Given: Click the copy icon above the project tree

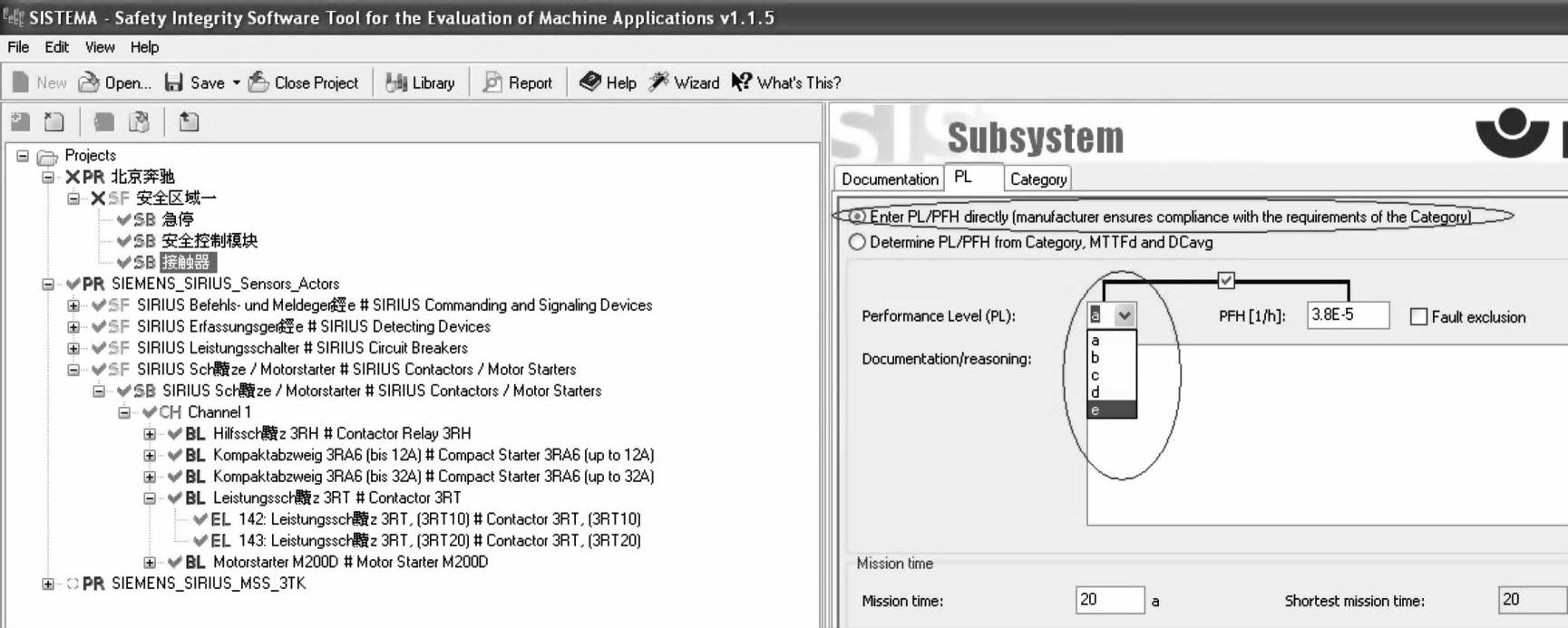Looking at the screenshot, I should click(x=104, y=121).
